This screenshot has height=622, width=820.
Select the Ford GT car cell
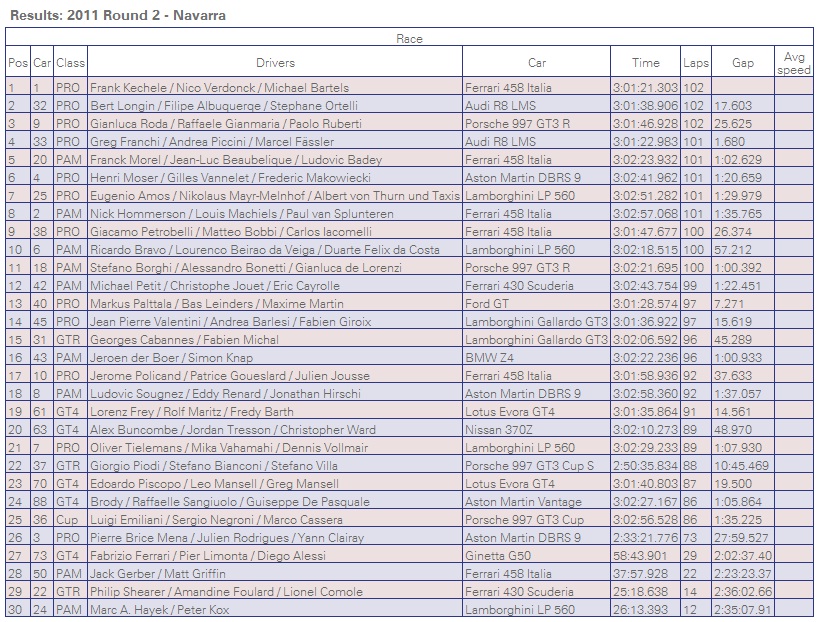tap(488, 304)
